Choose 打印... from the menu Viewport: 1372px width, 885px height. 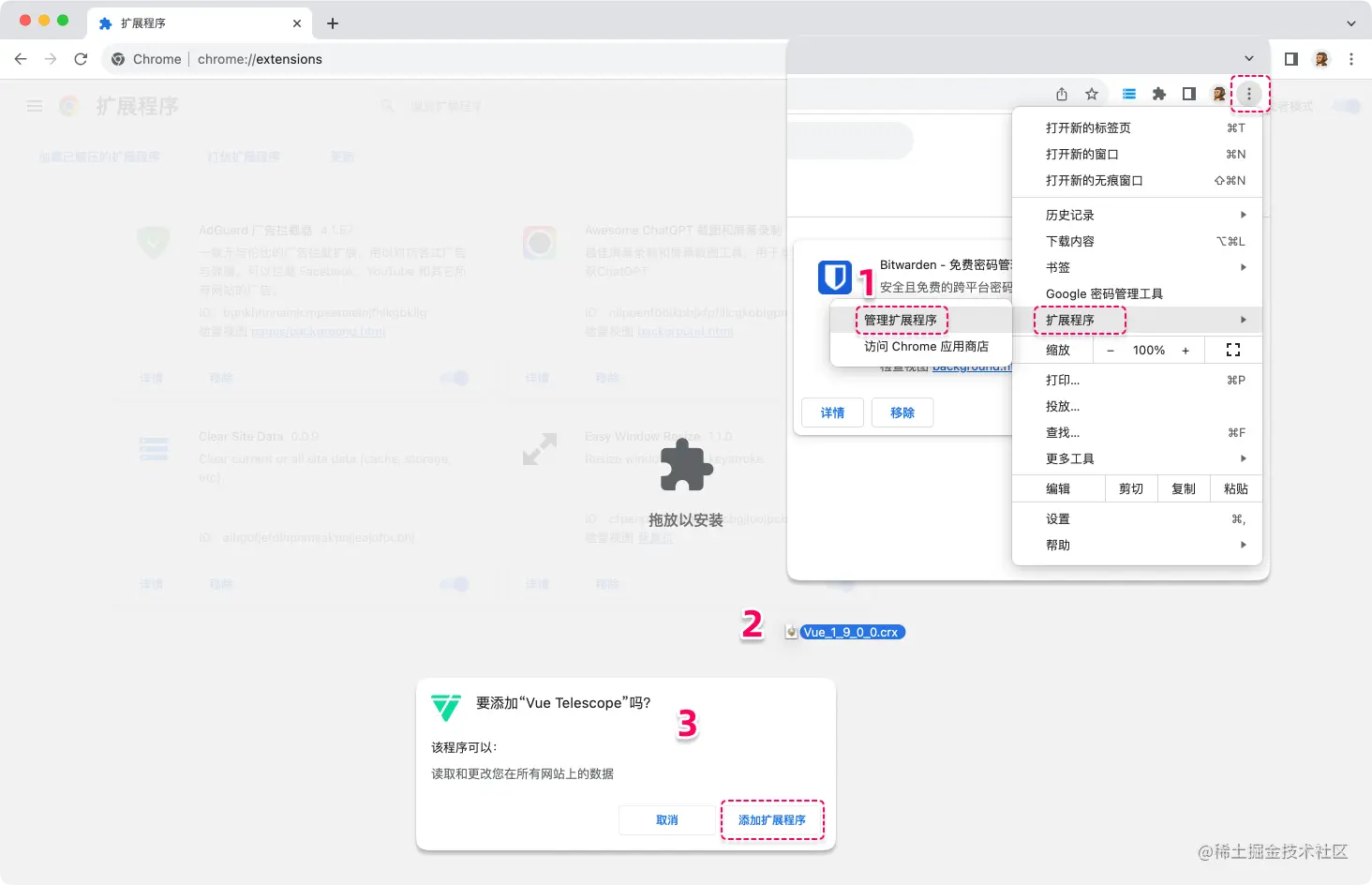tap(1138, 380)
